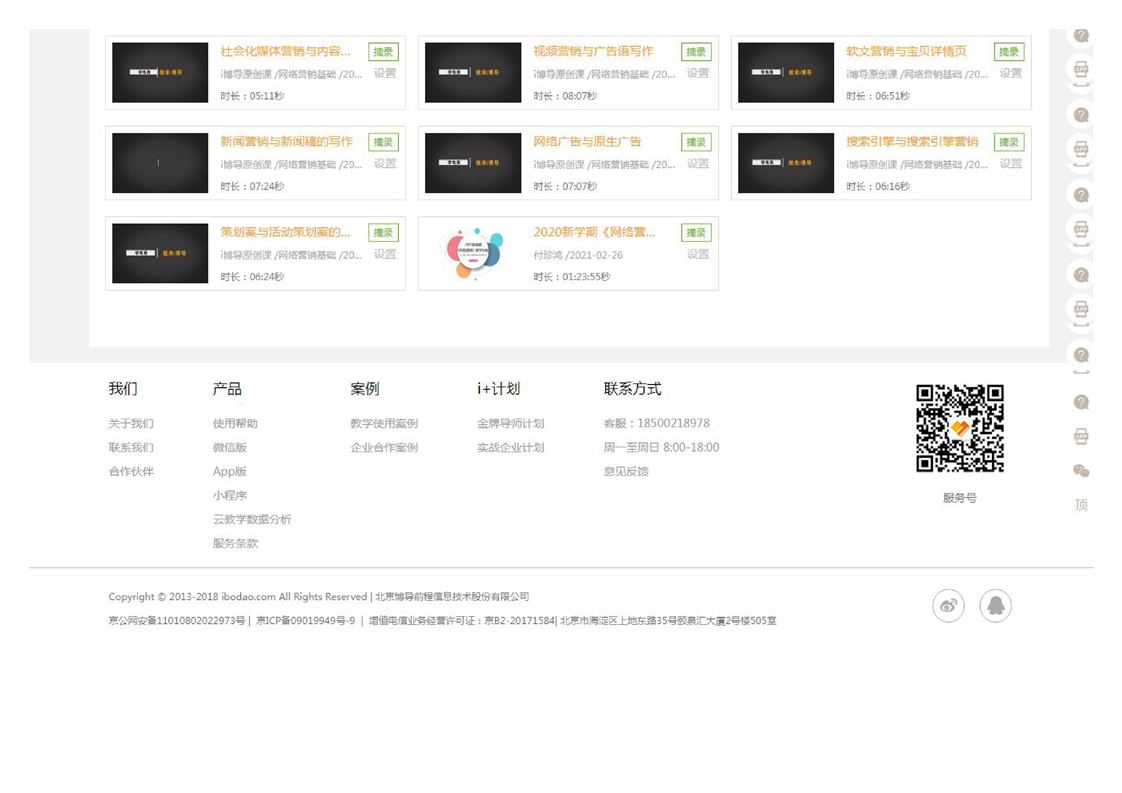Visit the 金牌导师计划 link
This screenshot has width=1122, height=793.
pyautogui.click(x=510, y=424)
